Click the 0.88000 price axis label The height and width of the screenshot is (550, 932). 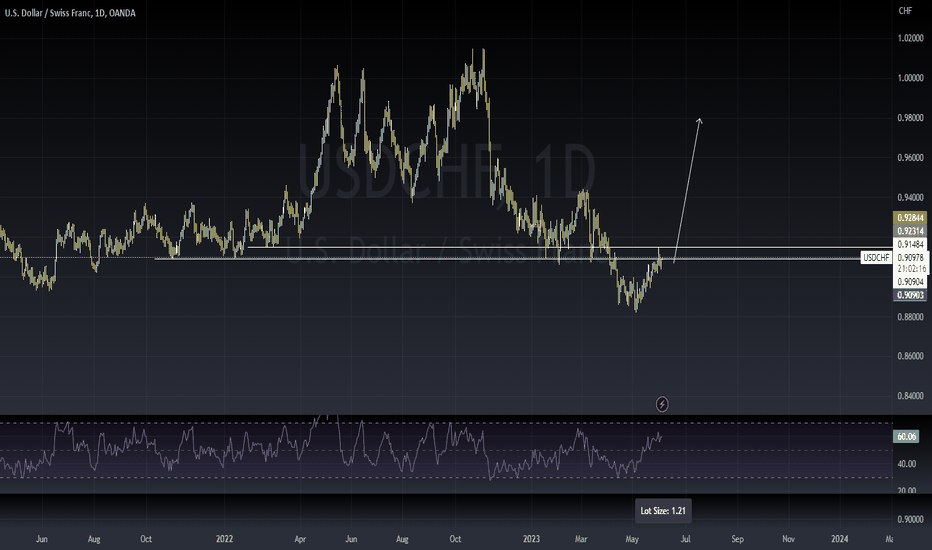pyautogui.click(x=910, y=317)
